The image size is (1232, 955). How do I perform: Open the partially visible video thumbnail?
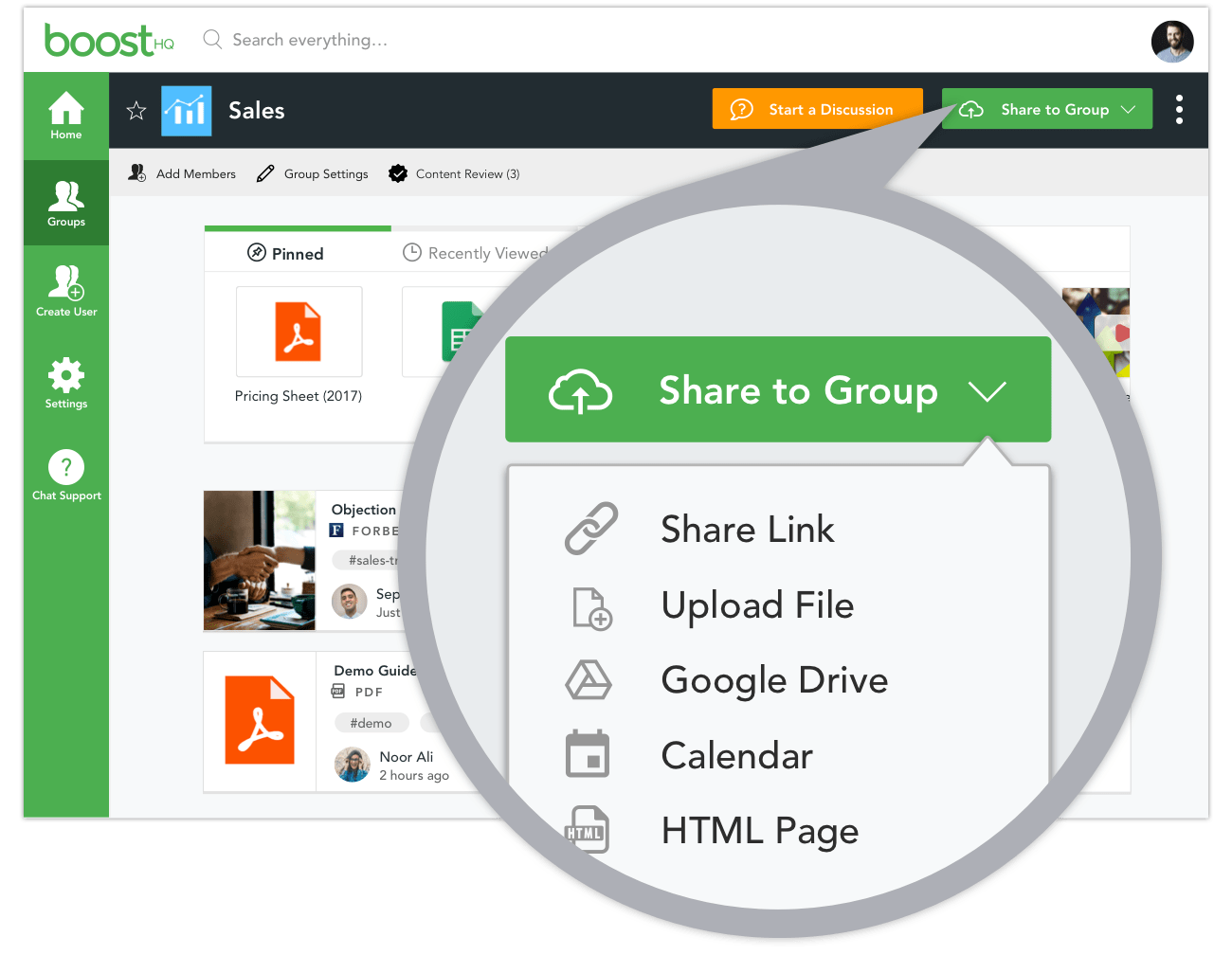point(1096,332)
